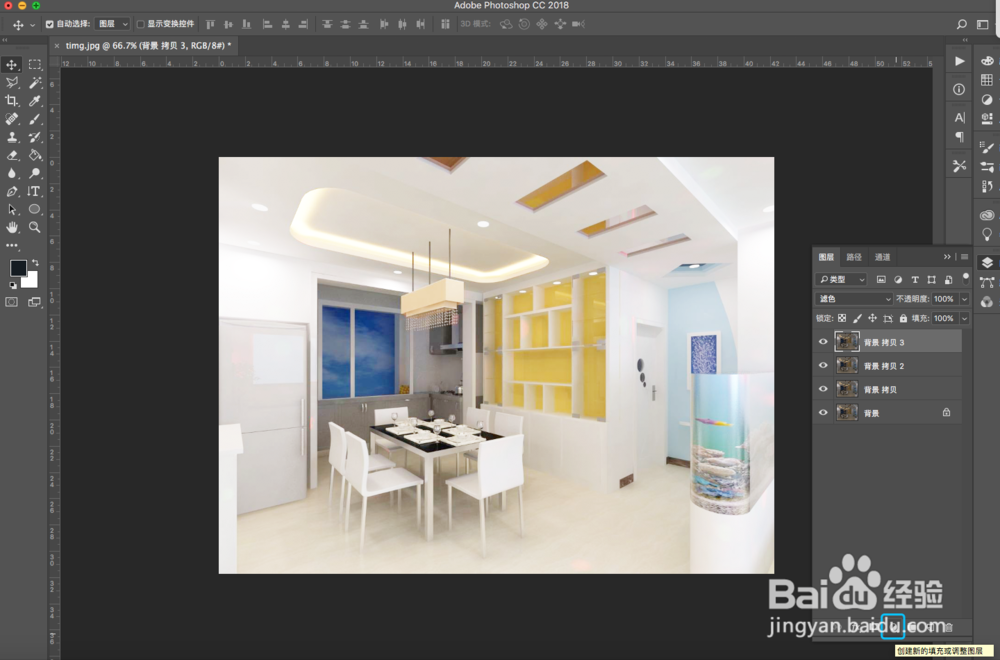Hide the 背景 拷贝 2 layer
Image resolution: width=1000 pixels, height=660 pixels.
(x=823, y=365)
